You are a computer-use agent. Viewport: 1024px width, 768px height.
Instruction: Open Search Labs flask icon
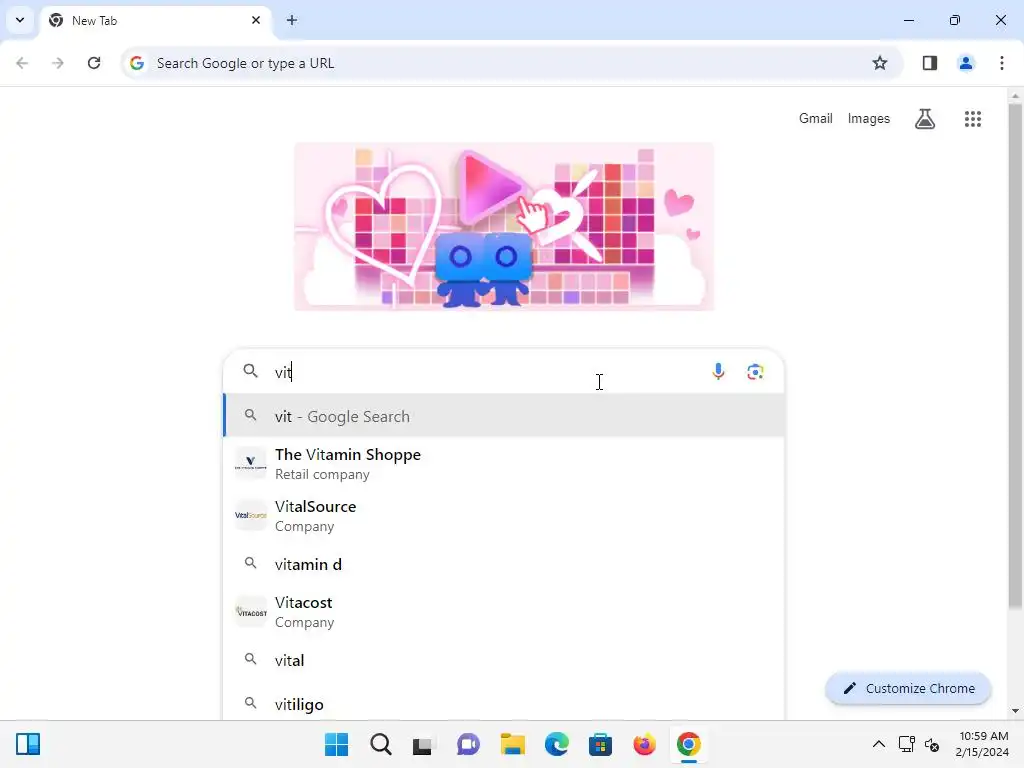(x=925, y=119)
